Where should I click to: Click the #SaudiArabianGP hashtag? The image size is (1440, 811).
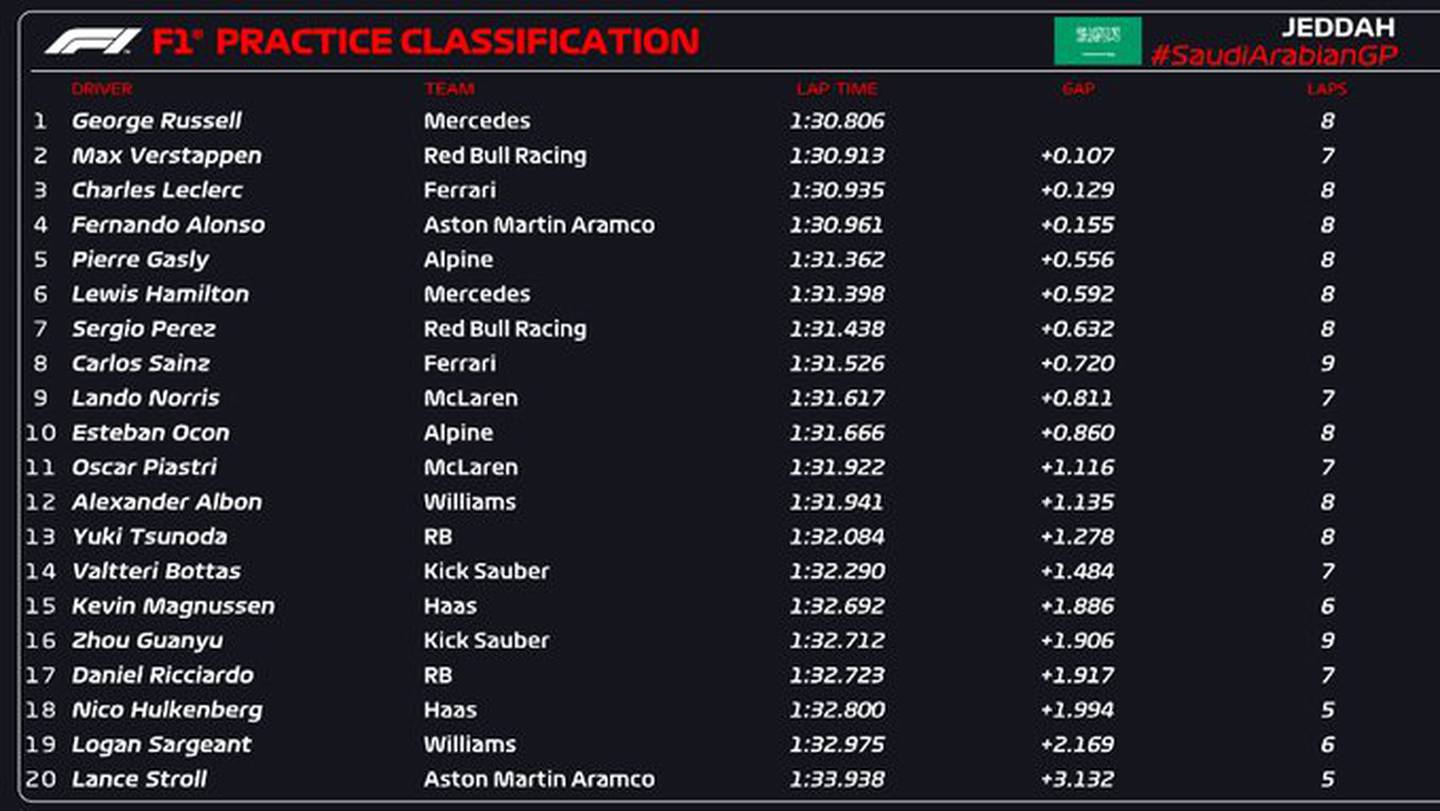[1273, 55]
